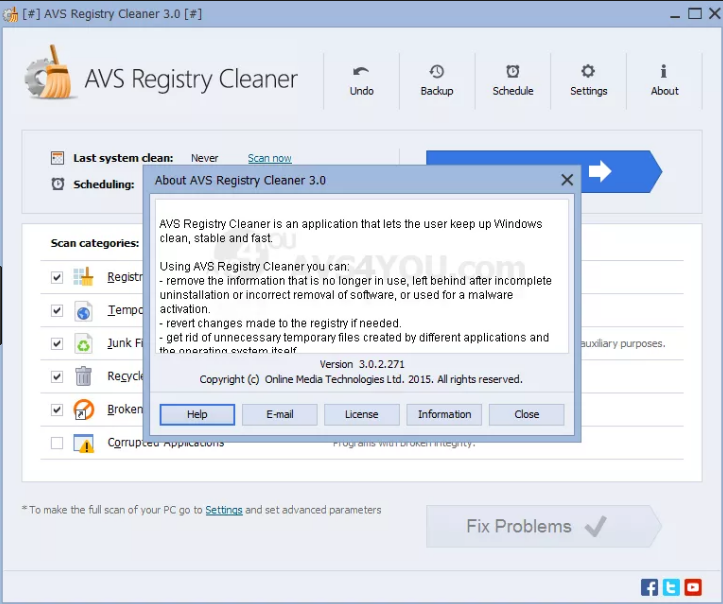Enable the Corrupted Applications checkbox

click(x=57, y=443)
